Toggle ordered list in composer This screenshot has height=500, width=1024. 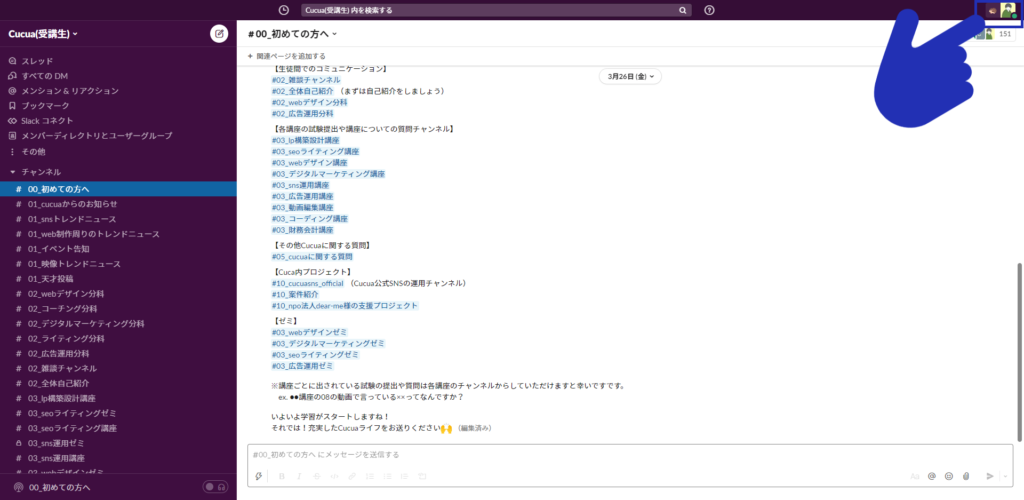click(370, 476)
